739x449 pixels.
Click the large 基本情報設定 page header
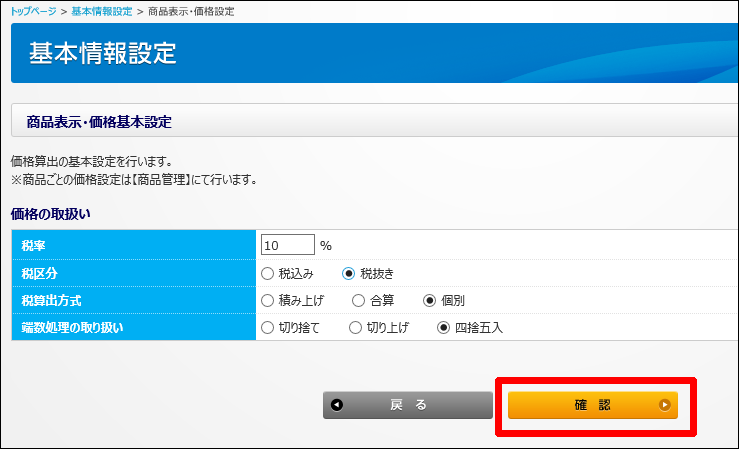coord(103,54)
